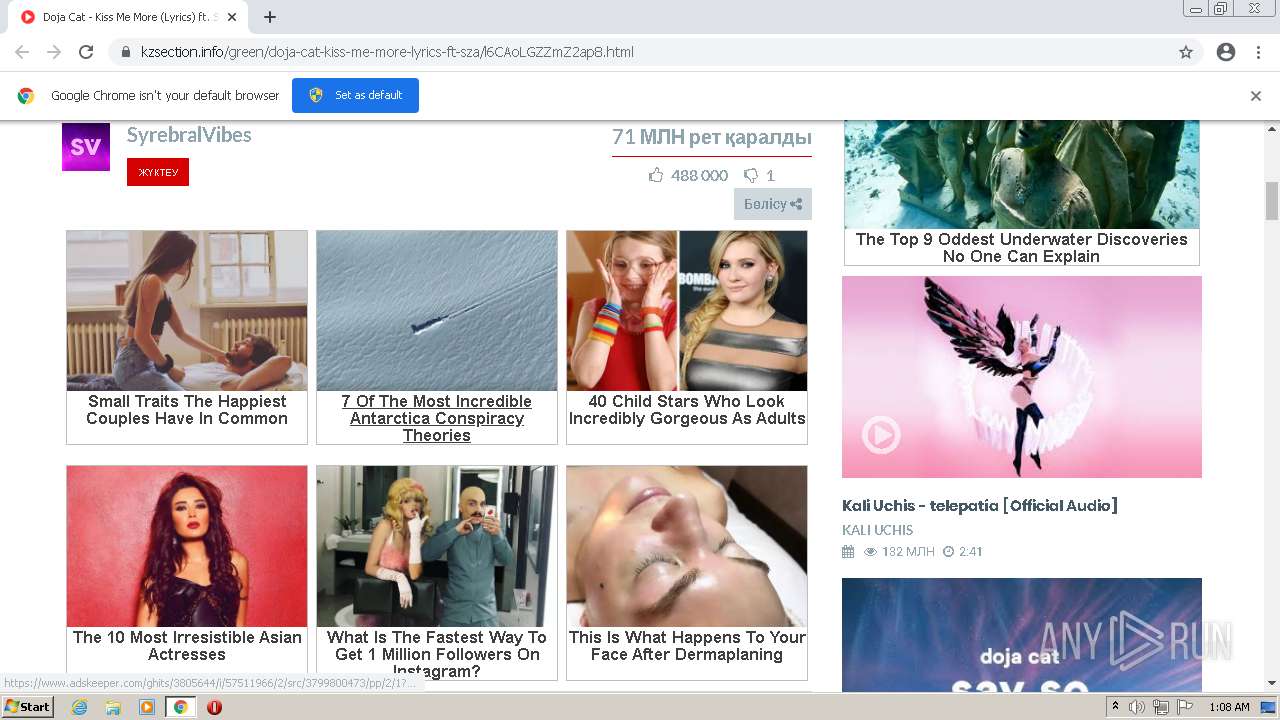The image size is (1280, 720).
Task: Open the red Opera taskbar icon
Action: point(214,707)
